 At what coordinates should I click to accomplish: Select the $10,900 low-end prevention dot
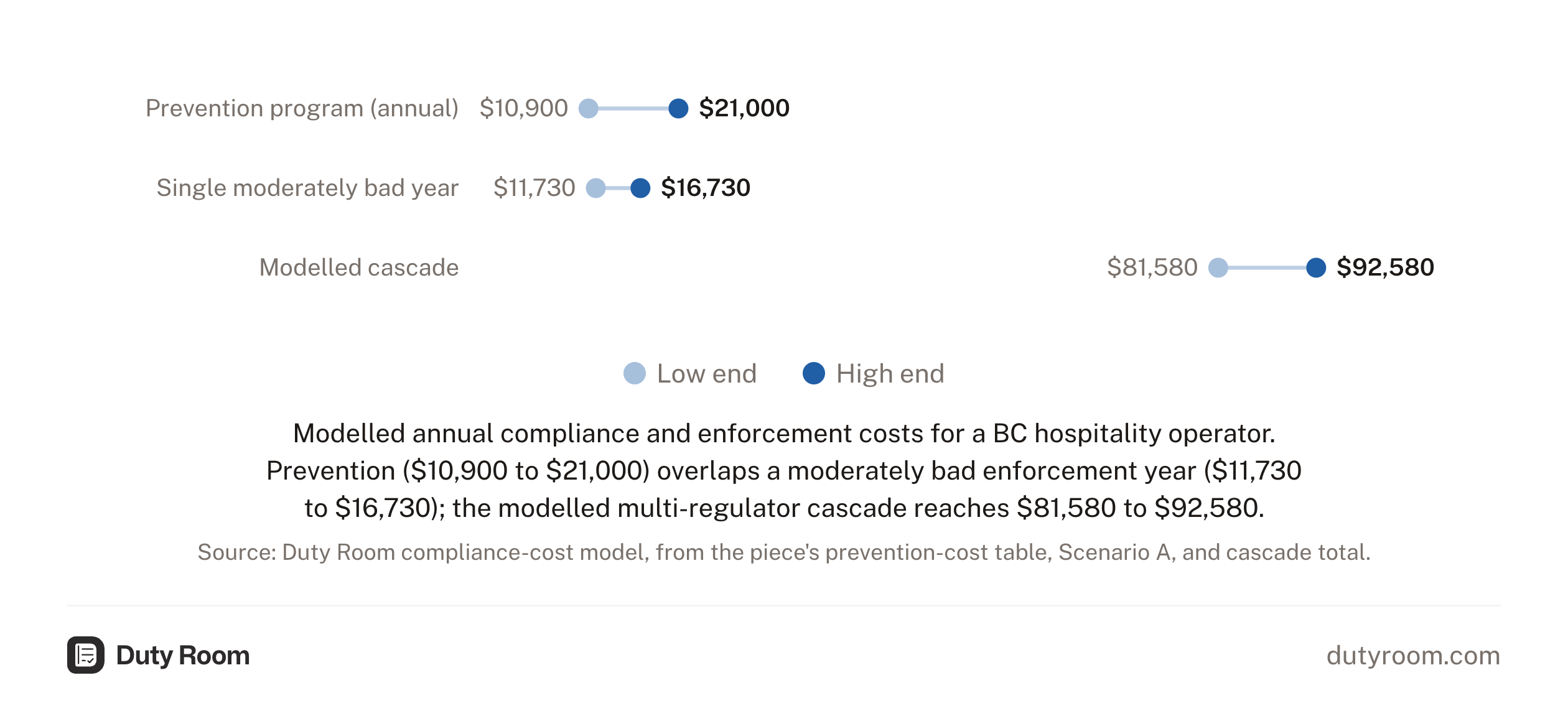tap(589, 108)
